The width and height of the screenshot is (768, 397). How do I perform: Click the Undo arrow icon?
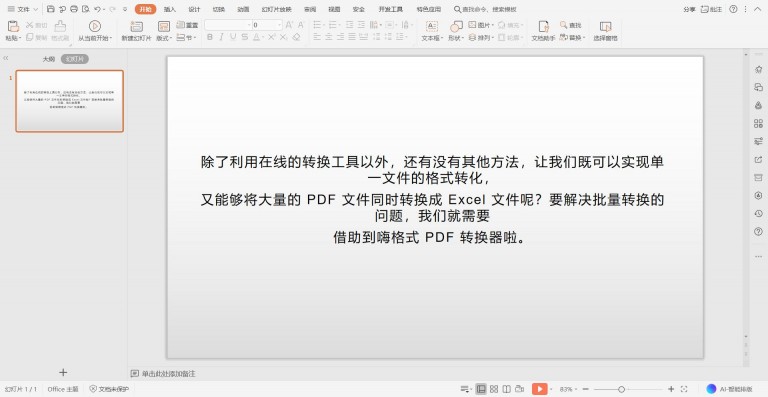(x=97, y=9)
